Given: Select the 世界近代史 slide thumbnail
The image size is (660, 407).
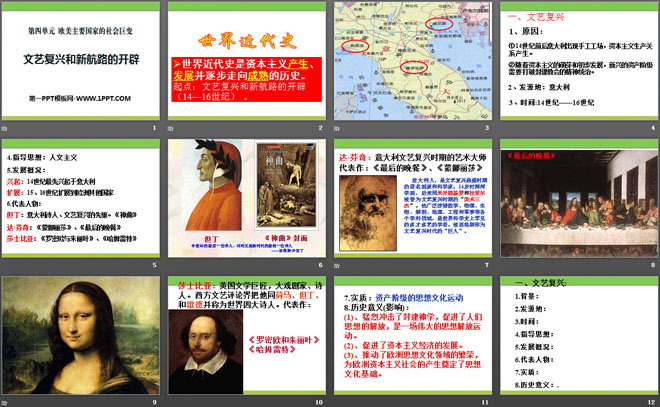Looking at the screenshot, I should [247, 61].
